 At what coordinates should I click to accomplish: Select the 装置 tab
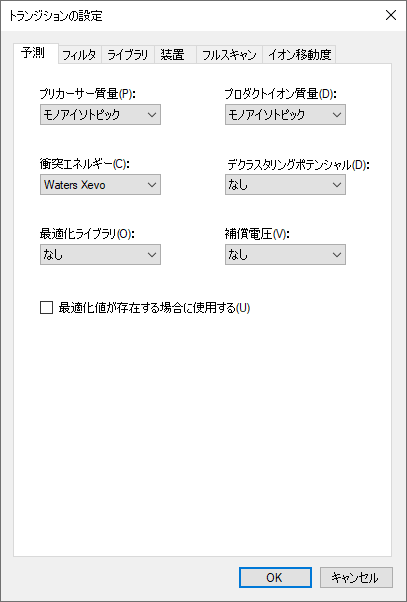pyautogui.click(x=175, y=55)
